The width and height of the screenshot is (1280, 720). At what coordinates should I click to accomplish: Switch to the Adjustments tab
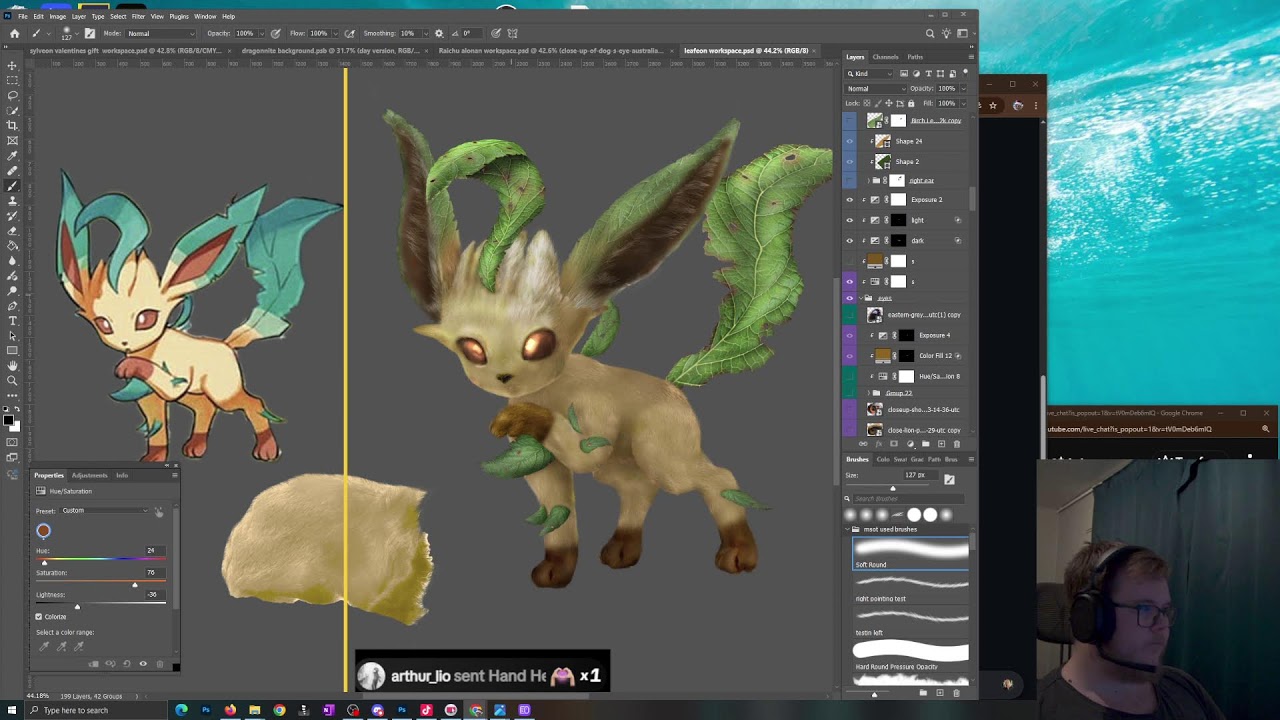(x=89, y=475)
